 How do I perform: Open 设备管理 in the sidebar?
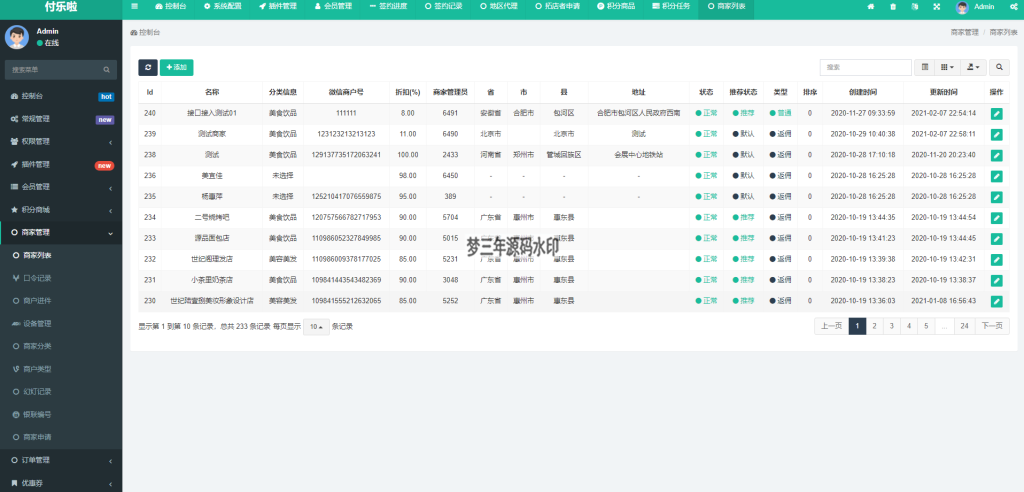[x=61, y=323]
